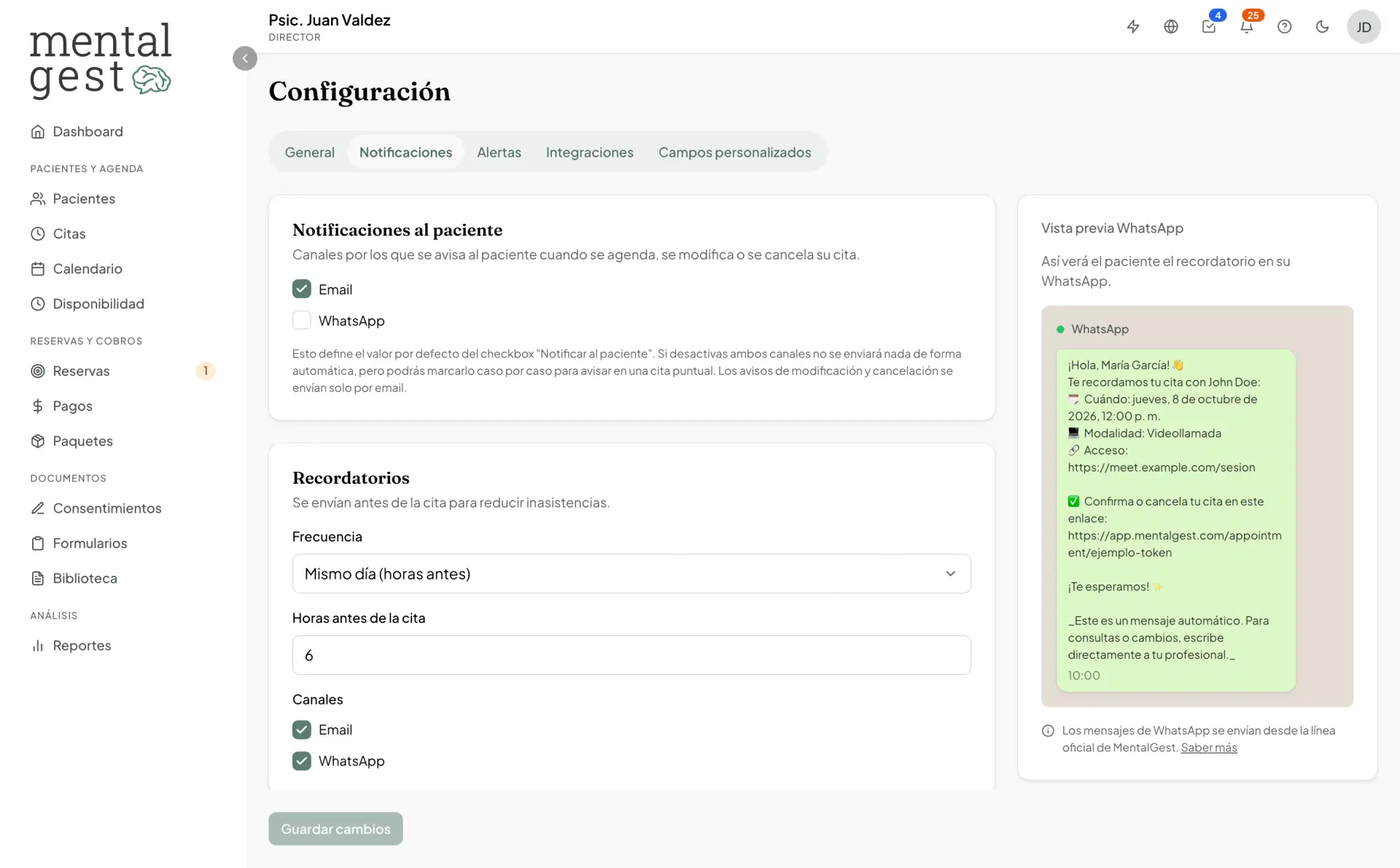
Task: Enable WhatsApp under Notificaciones al paciente
Action: click(302, 320)
